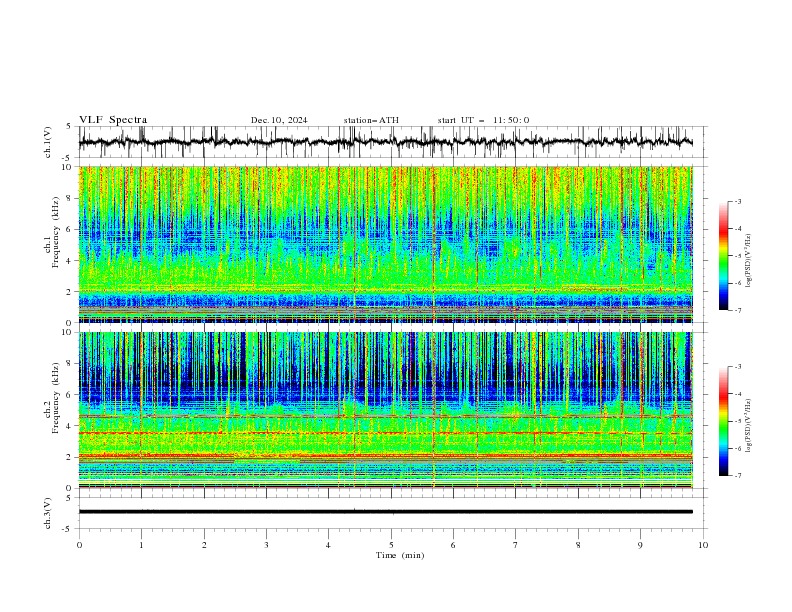Select the date "Dec. 10, 2024"
This screenshot has width=792, height=612.
pyautogui.click(x=279, y=120)
